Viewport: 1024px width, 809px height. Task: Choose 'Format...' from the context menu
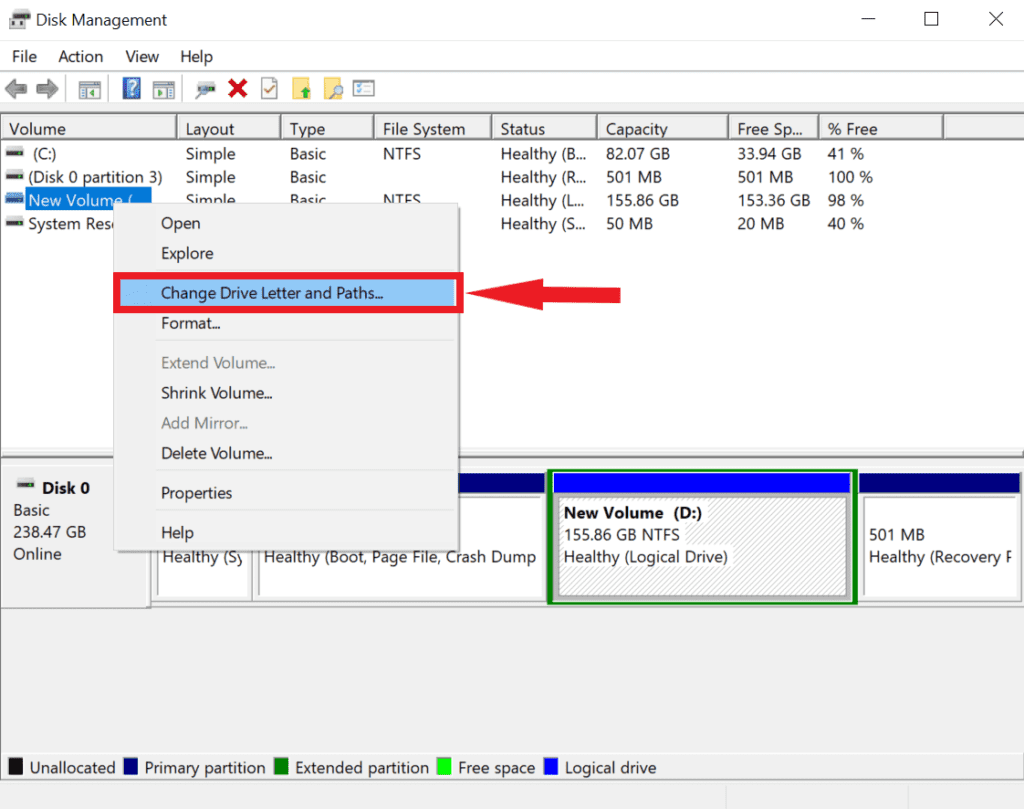(x=191, y=323)
